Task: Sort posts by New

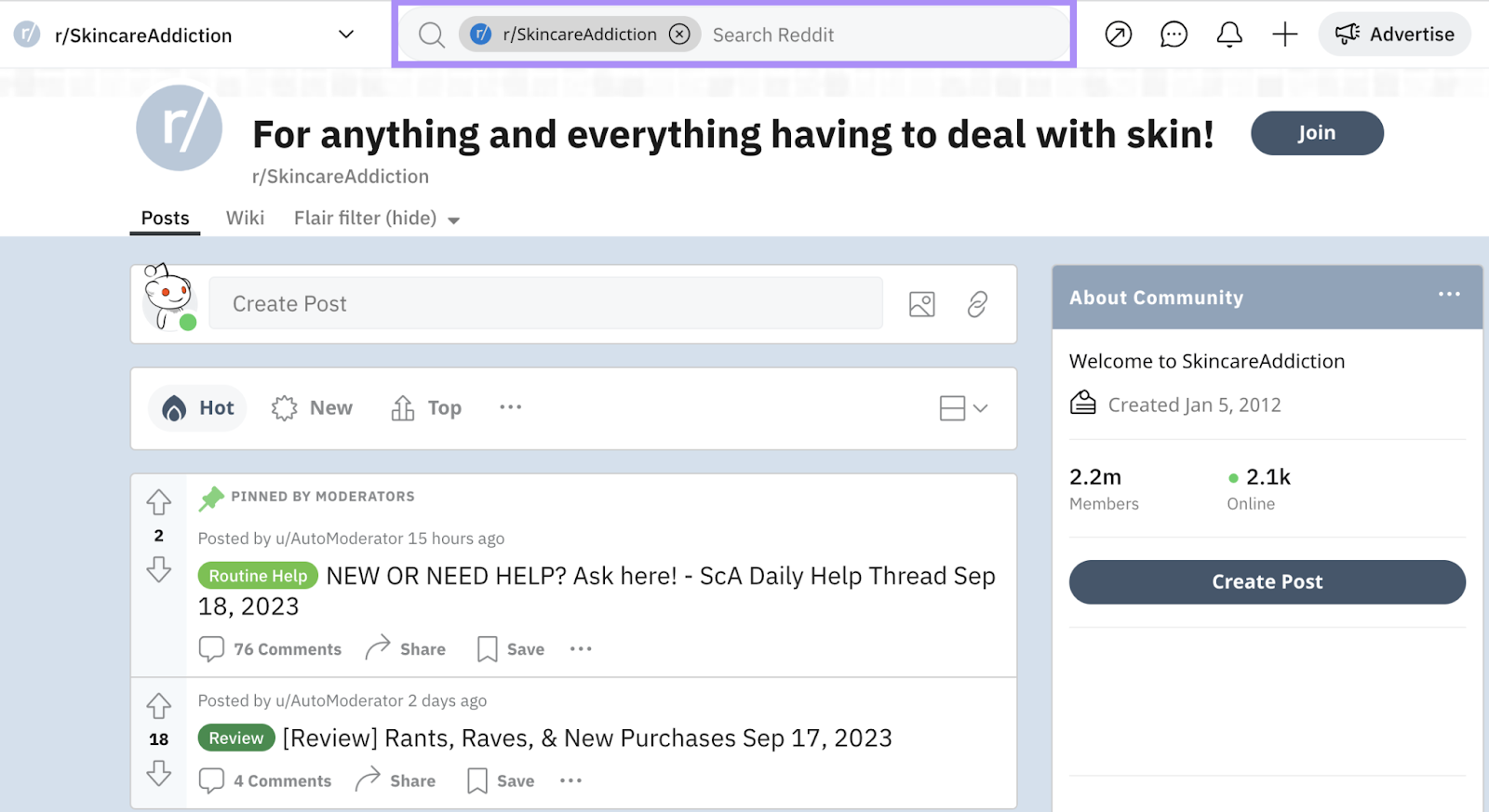Action: coord(312,407)
